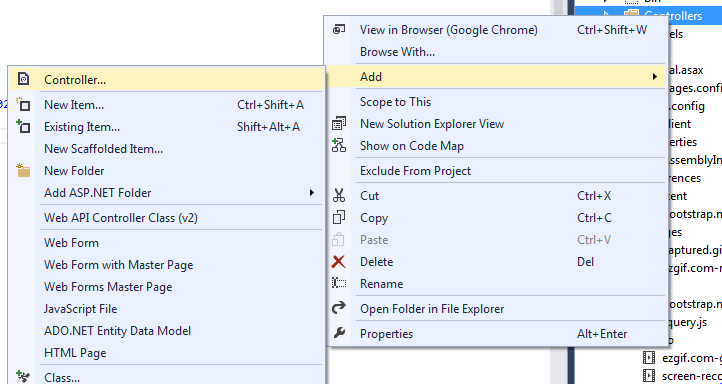This screenshot has height=384, width=722.
Task: Click the ezgif.com file icon in Solution Explorer
Action: coord(648,358)
